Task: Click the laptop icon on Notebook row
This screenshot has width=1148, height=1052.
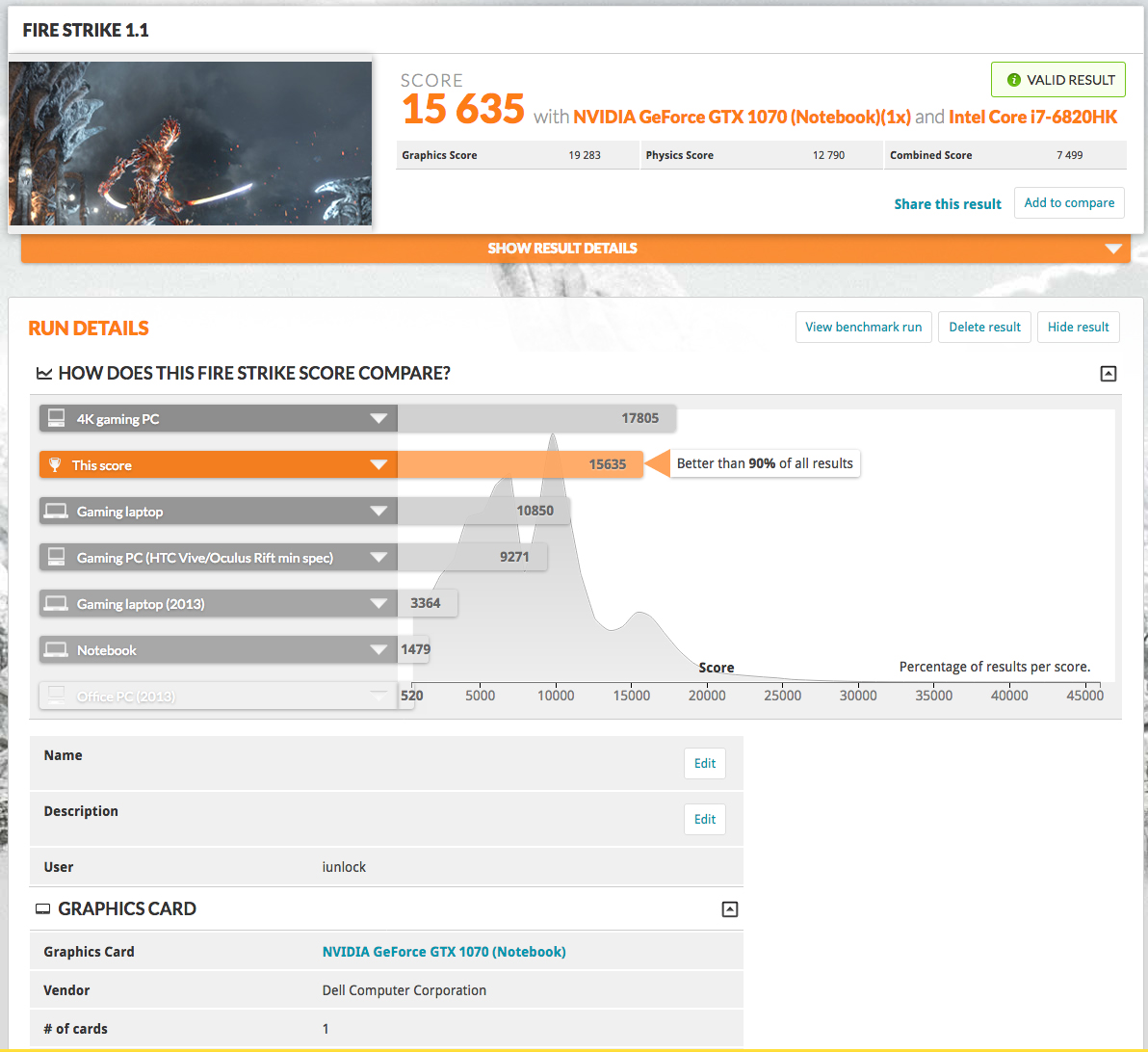Action: 56,649
